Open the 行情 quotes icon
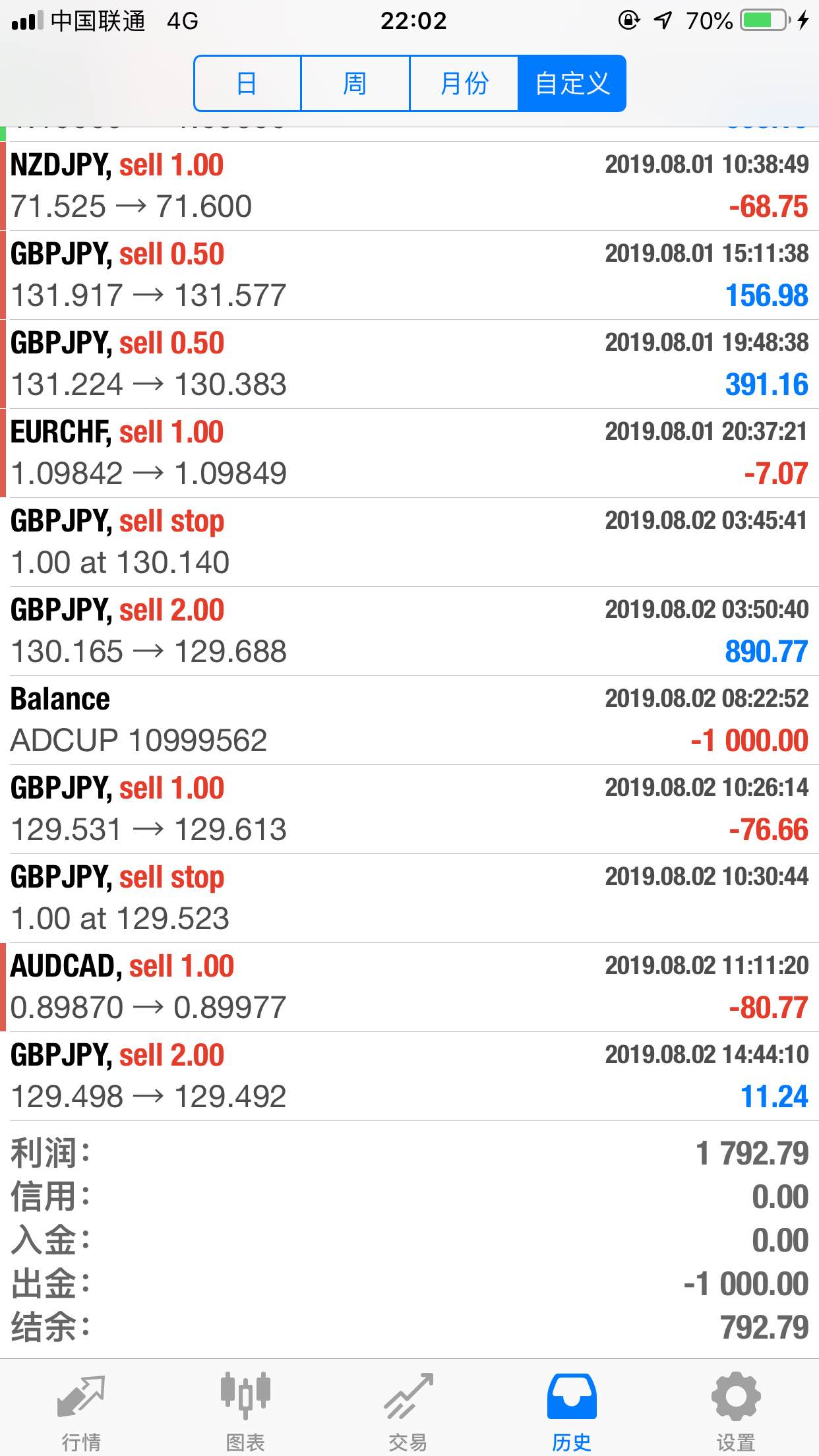The height and width of the screenshot is (1456, 819). click(x=81, y=1397)
